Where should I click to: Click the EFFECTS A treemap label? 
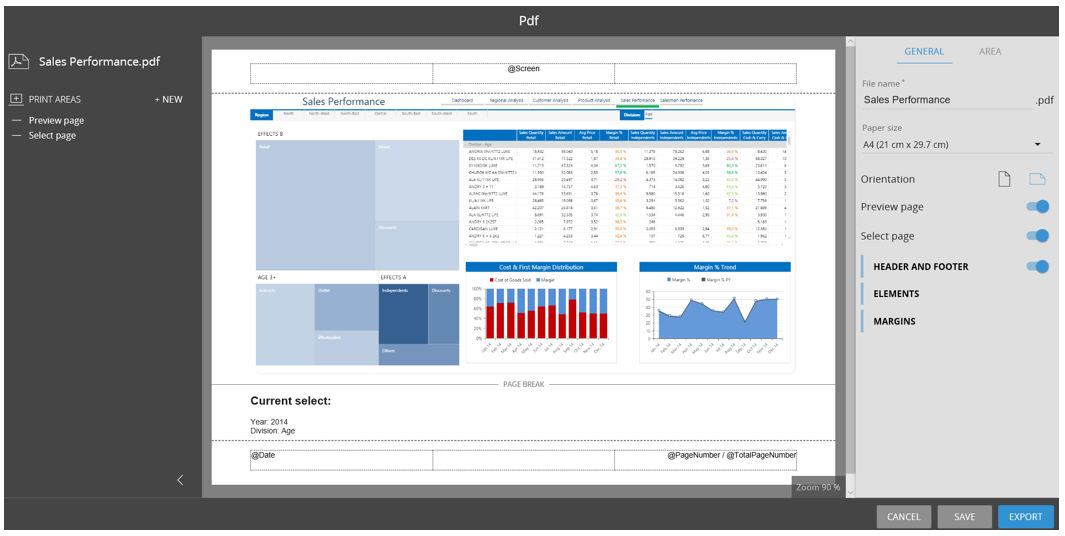tap(394, 277)
